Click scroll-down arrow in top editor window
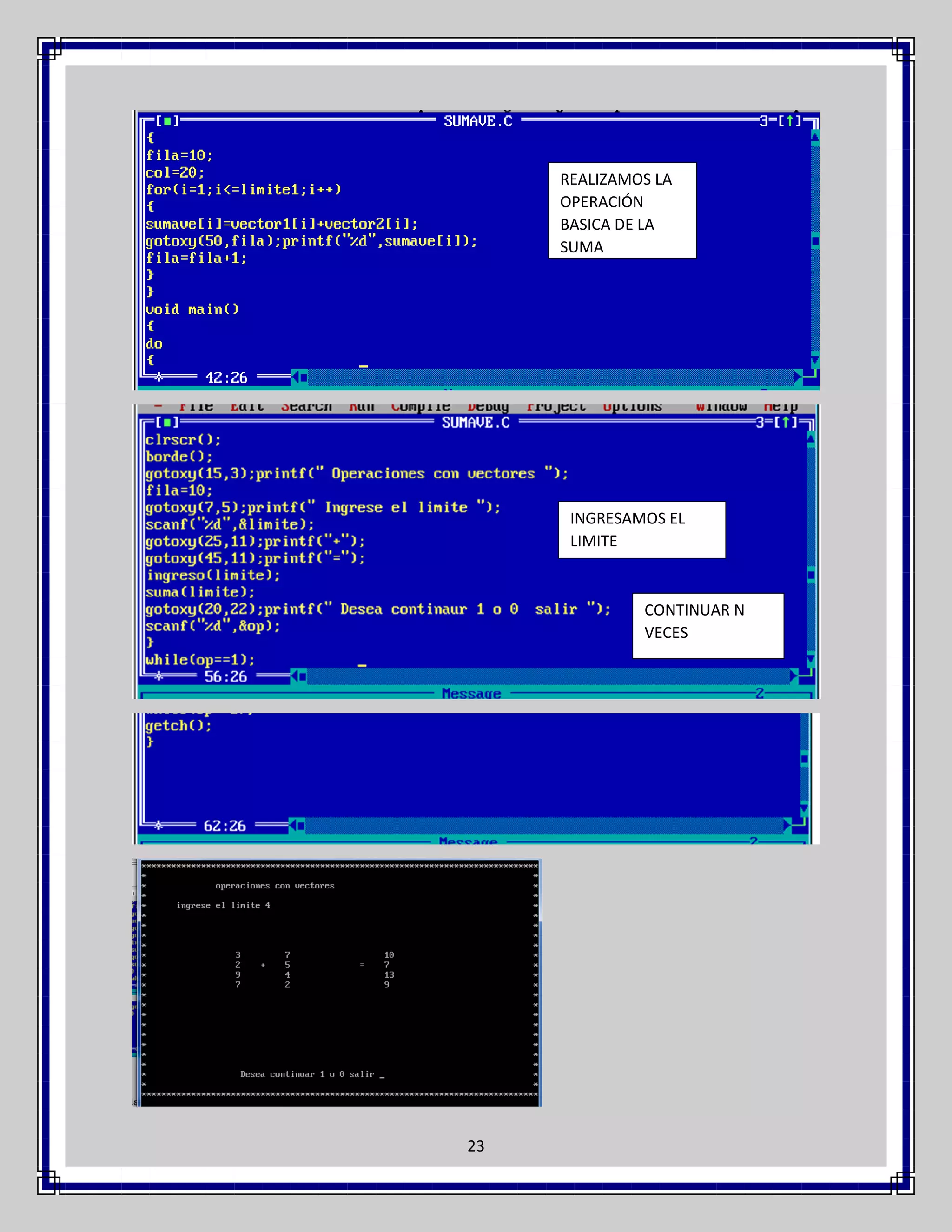This screenshot has height=1232, width=952. (815, 360)
